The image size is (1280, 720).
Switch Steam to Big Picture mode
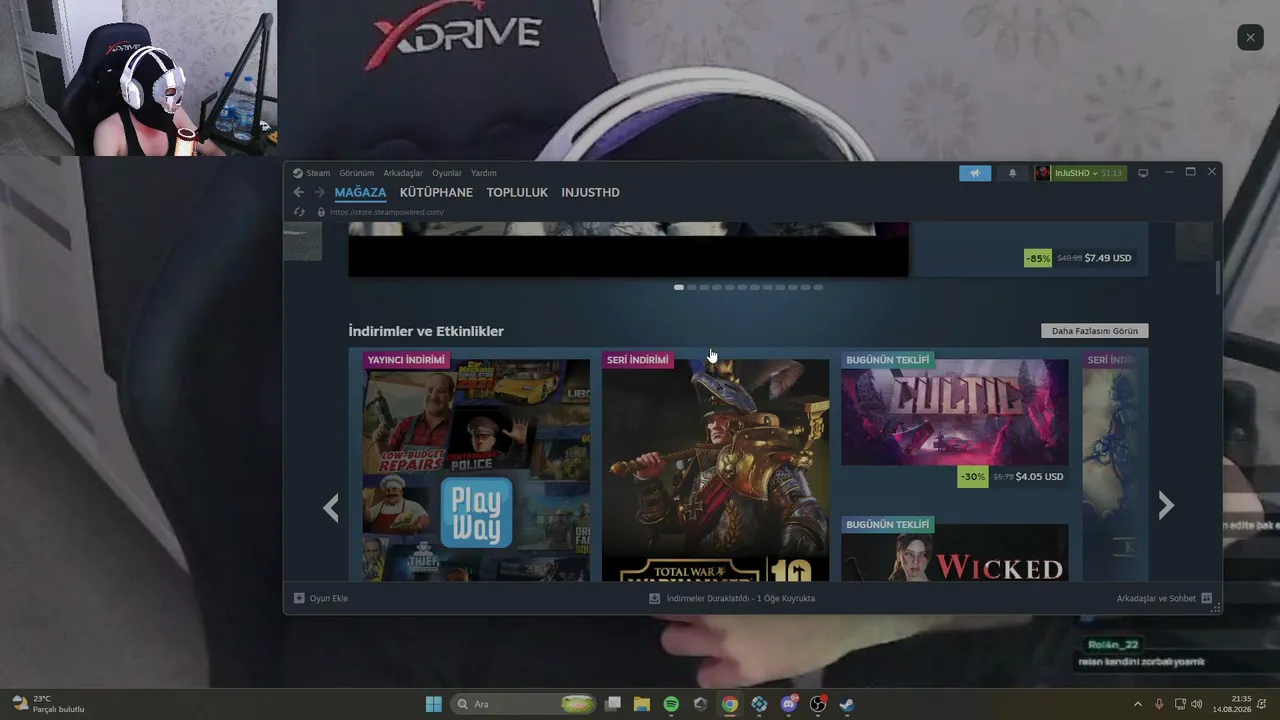1143,173
